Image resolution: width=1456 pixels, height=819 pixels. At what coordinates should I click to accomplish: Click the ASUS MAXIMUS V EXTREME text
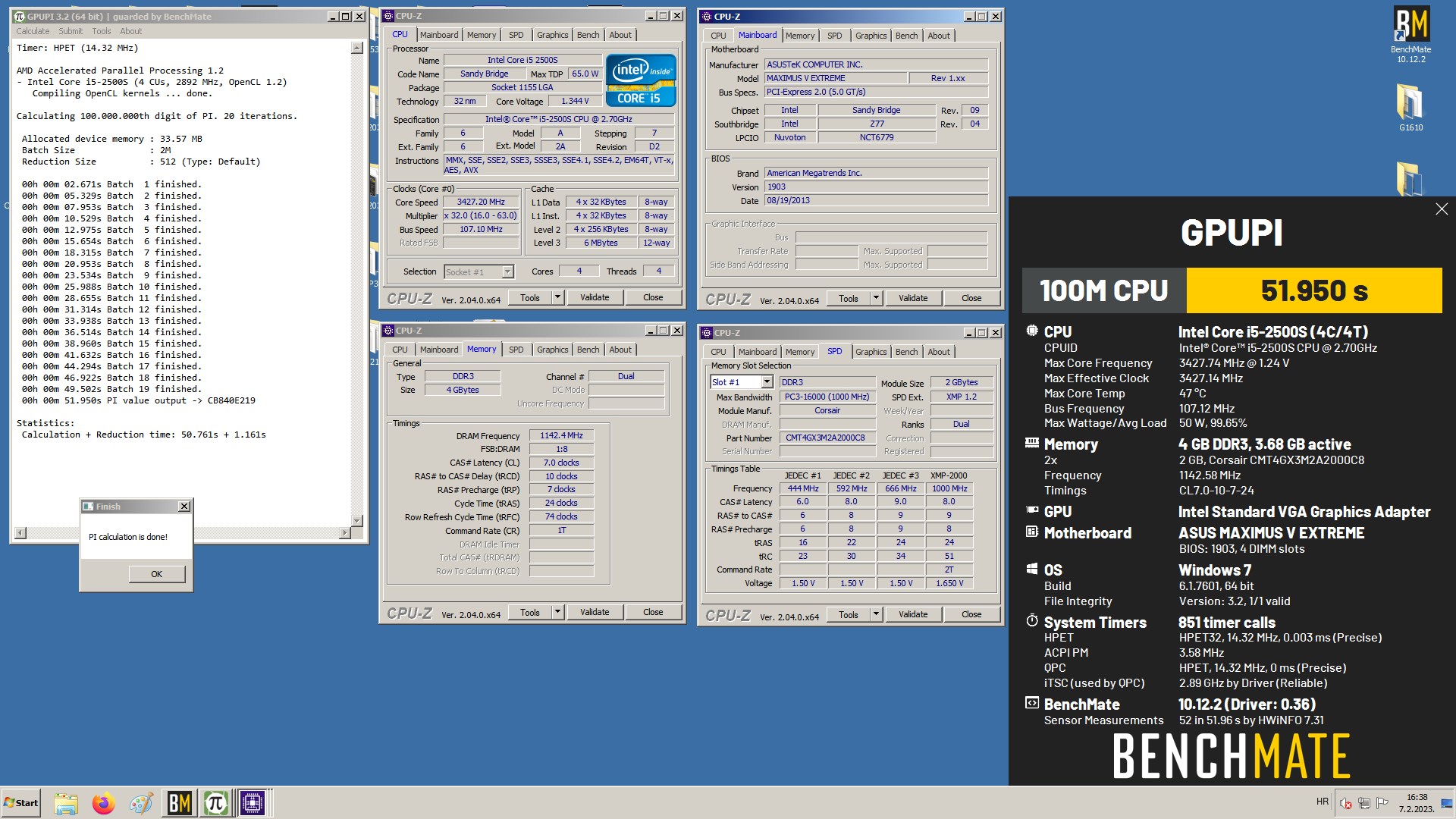[1271, 533]
